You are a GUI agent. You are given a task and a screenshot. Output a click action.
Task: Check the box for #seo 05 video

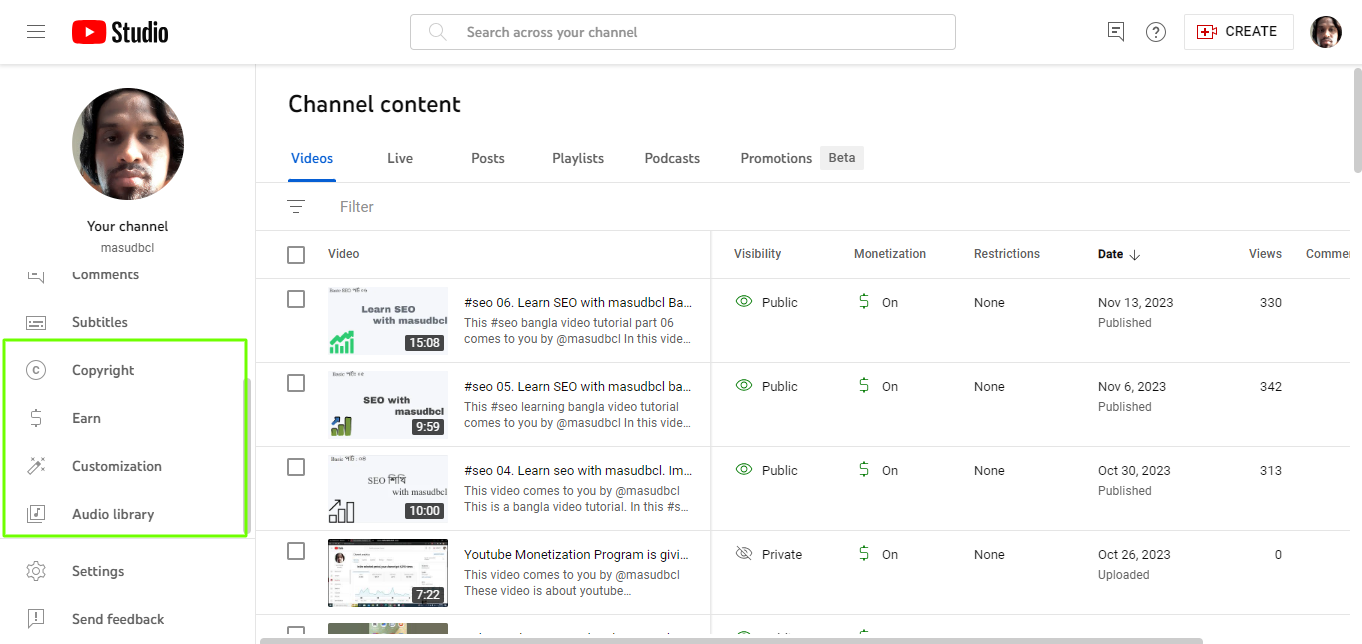coord(296,383)
